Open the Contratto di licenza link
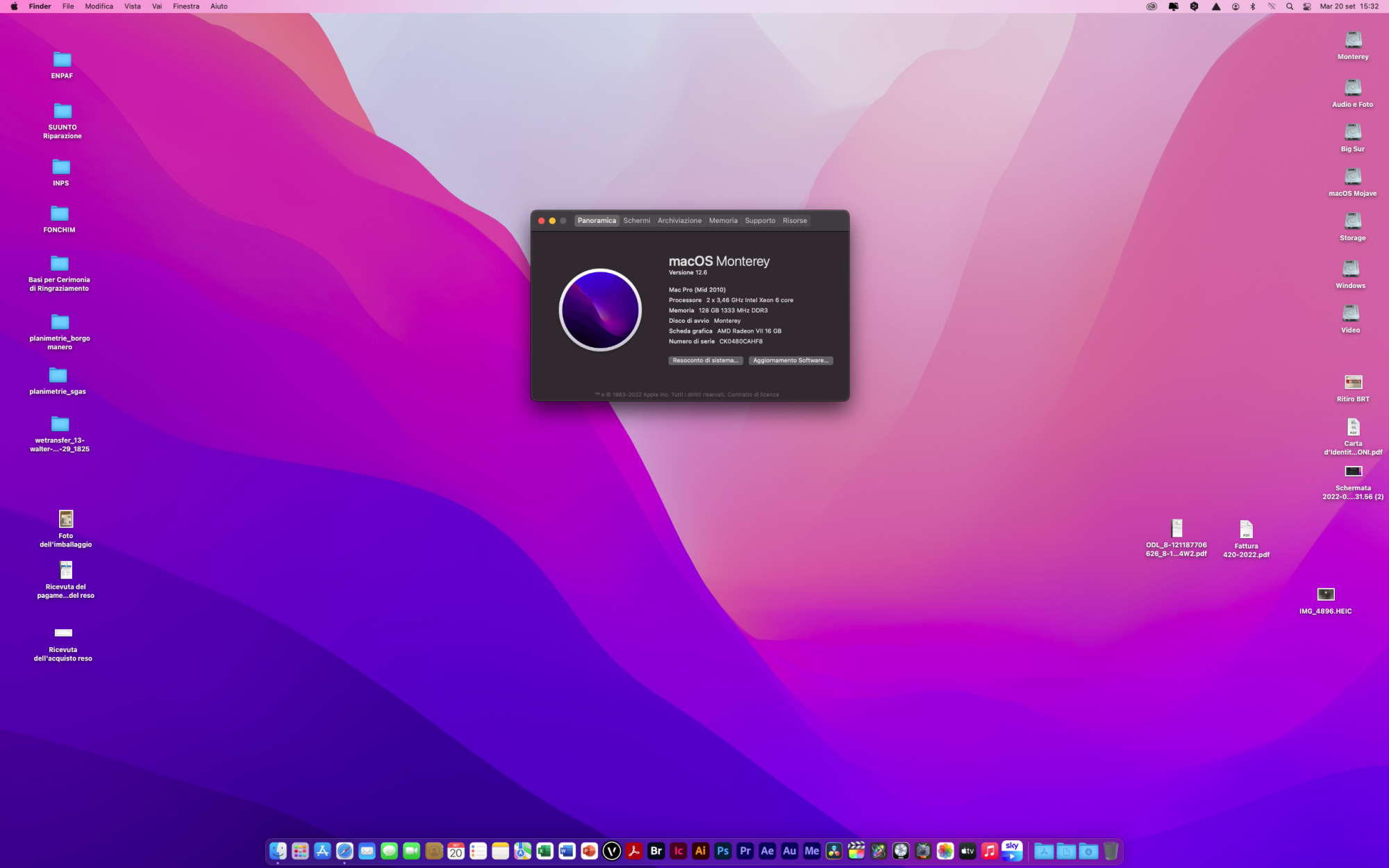1389x868 pixels. tap(753, 394)
